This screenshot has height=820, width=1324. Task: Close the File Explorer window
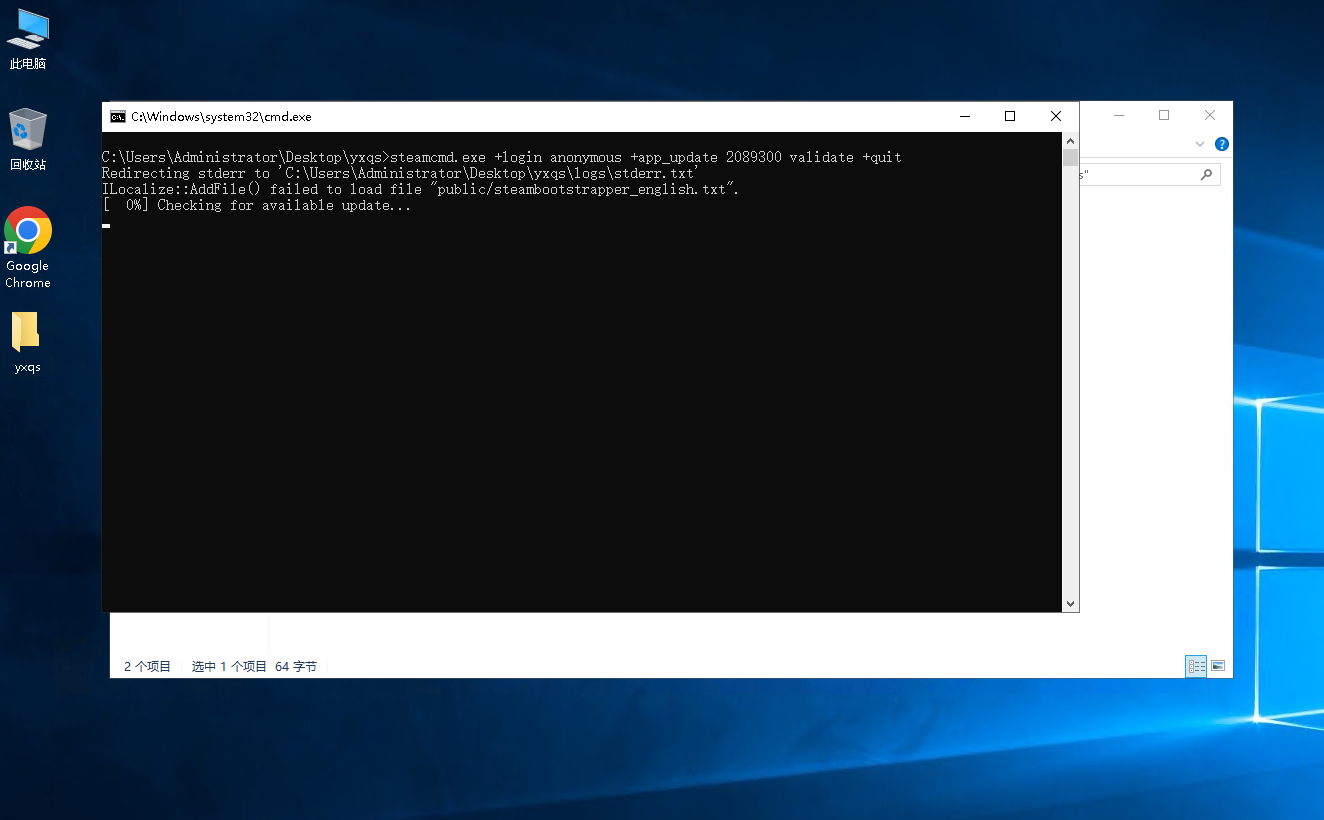1210,115
